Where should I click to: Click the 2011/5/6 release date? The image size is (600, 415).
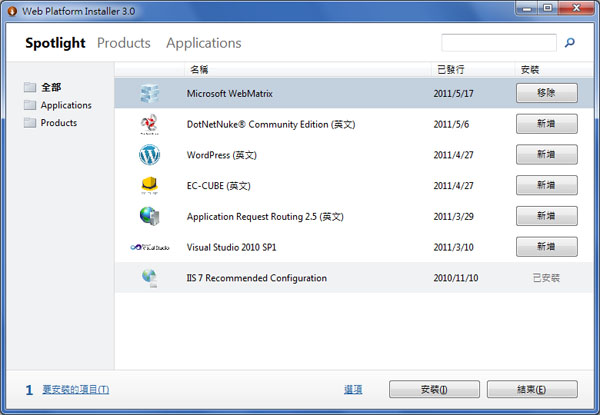pos(451,125)
